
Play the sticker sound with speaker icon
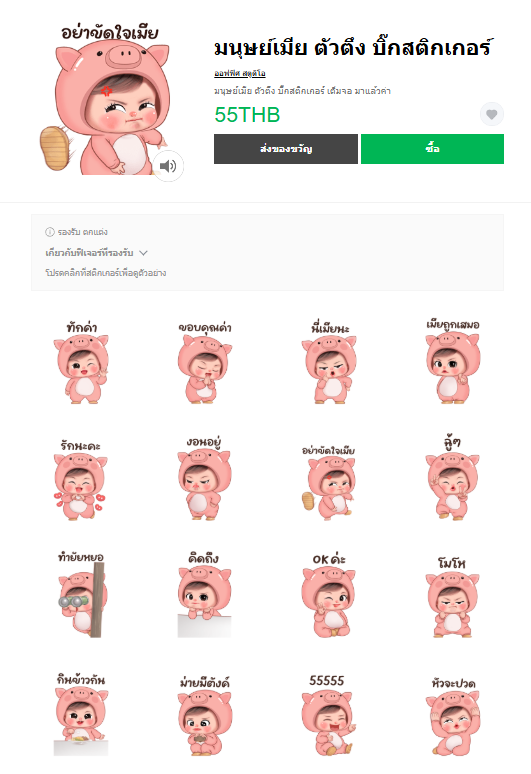point(168,166)
